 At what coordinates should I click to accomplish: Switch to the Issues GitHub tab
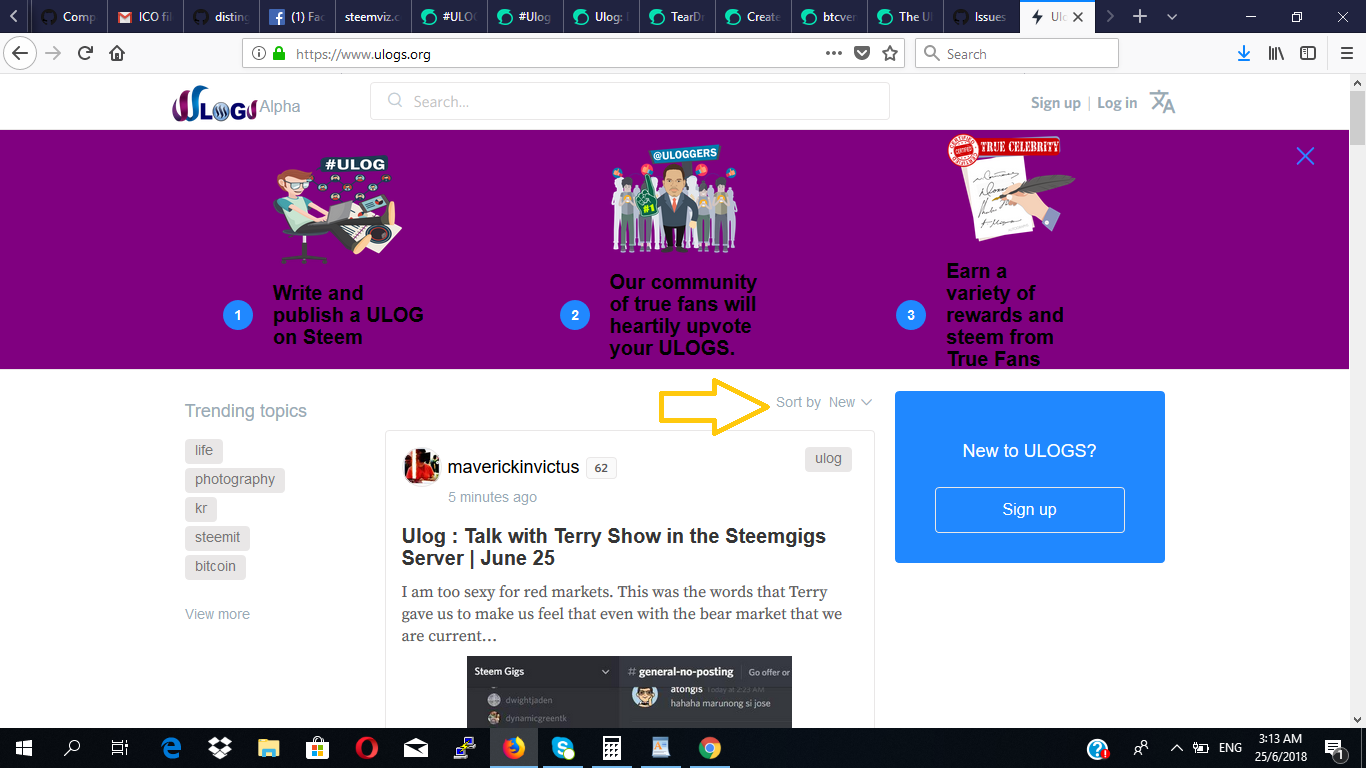pos(980,17)
